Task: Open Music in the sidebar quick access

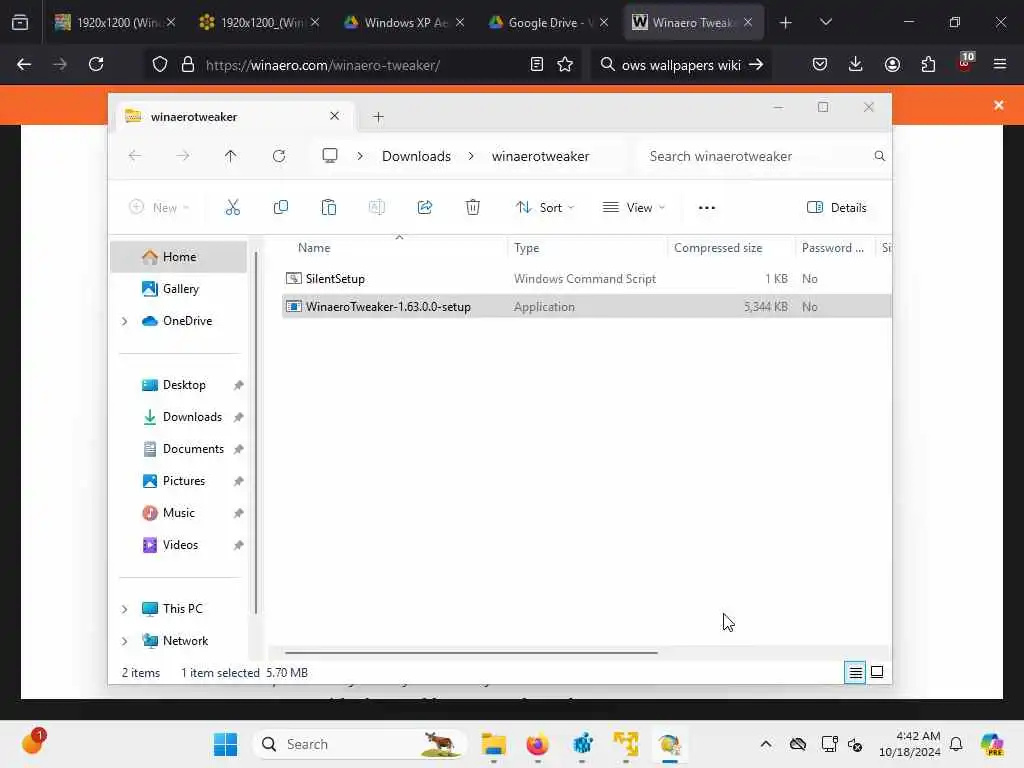Action: coord(178,513)
